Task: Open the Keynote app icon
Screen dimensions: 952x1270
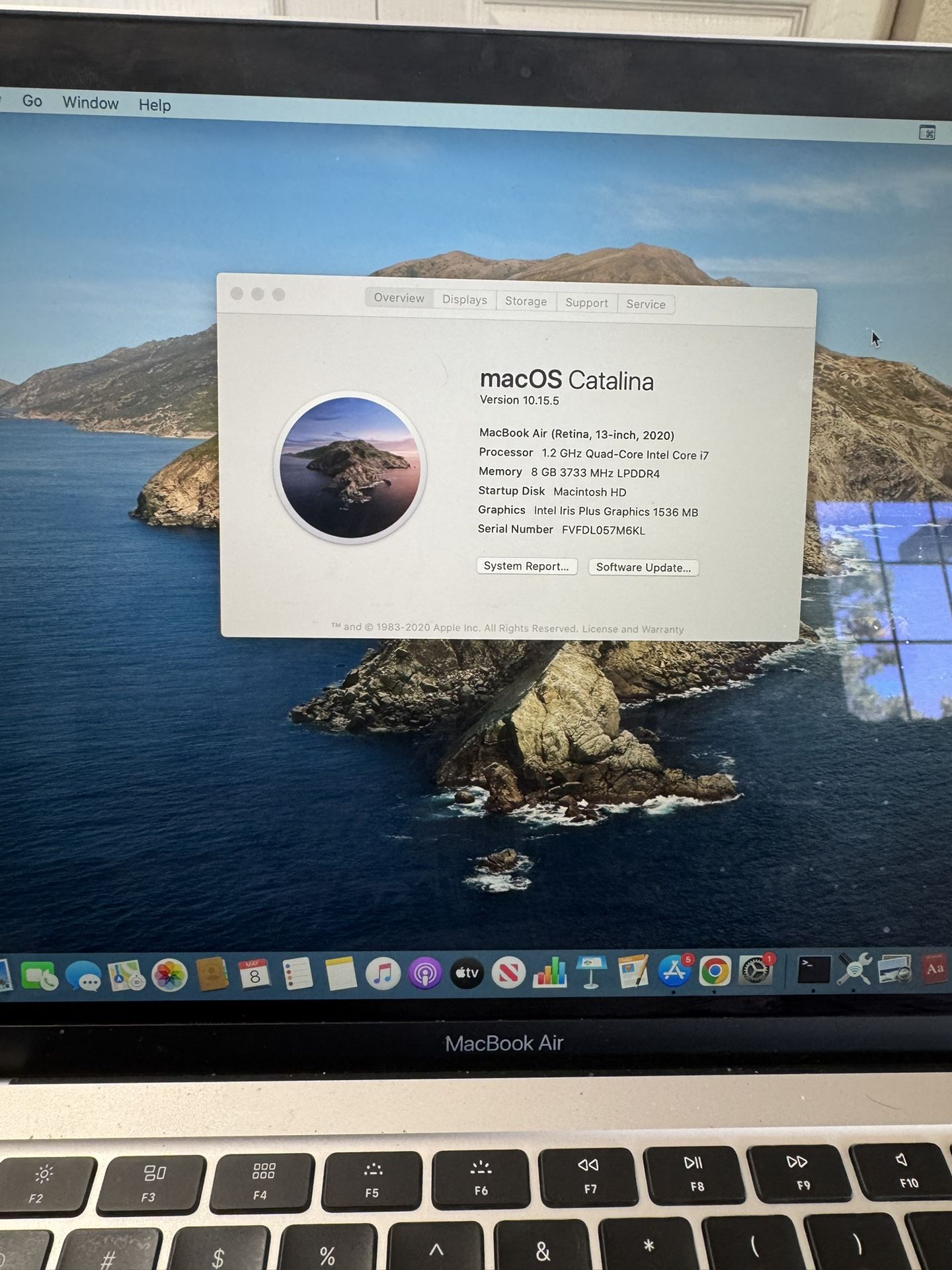Action: [592, 972]
